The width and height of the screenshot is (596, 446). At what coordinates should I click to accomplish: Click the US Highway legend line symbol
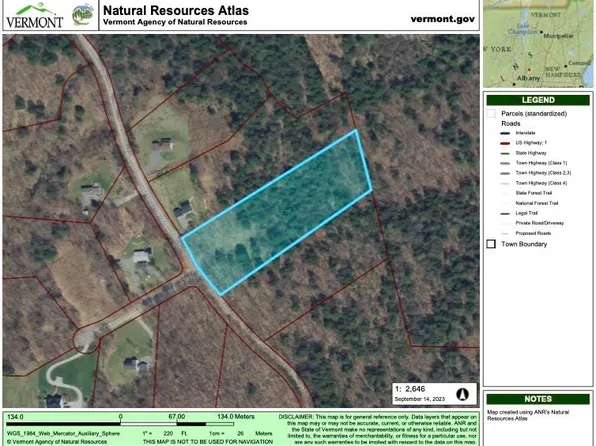point(505,143)
